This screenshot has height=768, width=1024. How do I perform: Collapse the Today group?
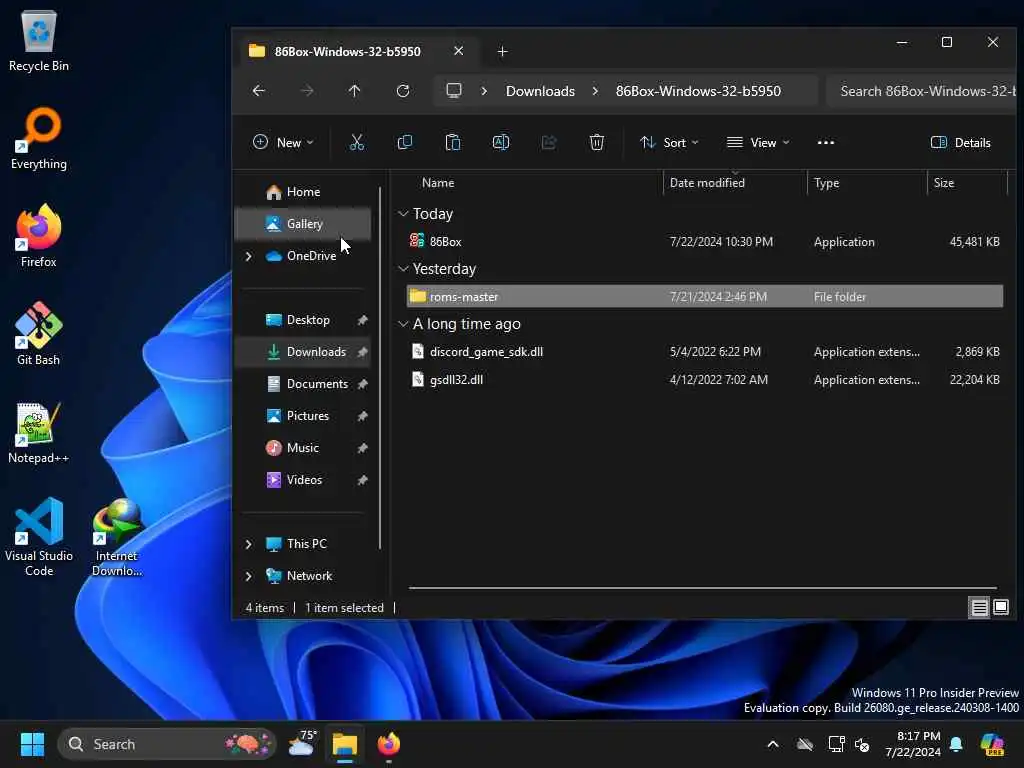coord(403,214)
